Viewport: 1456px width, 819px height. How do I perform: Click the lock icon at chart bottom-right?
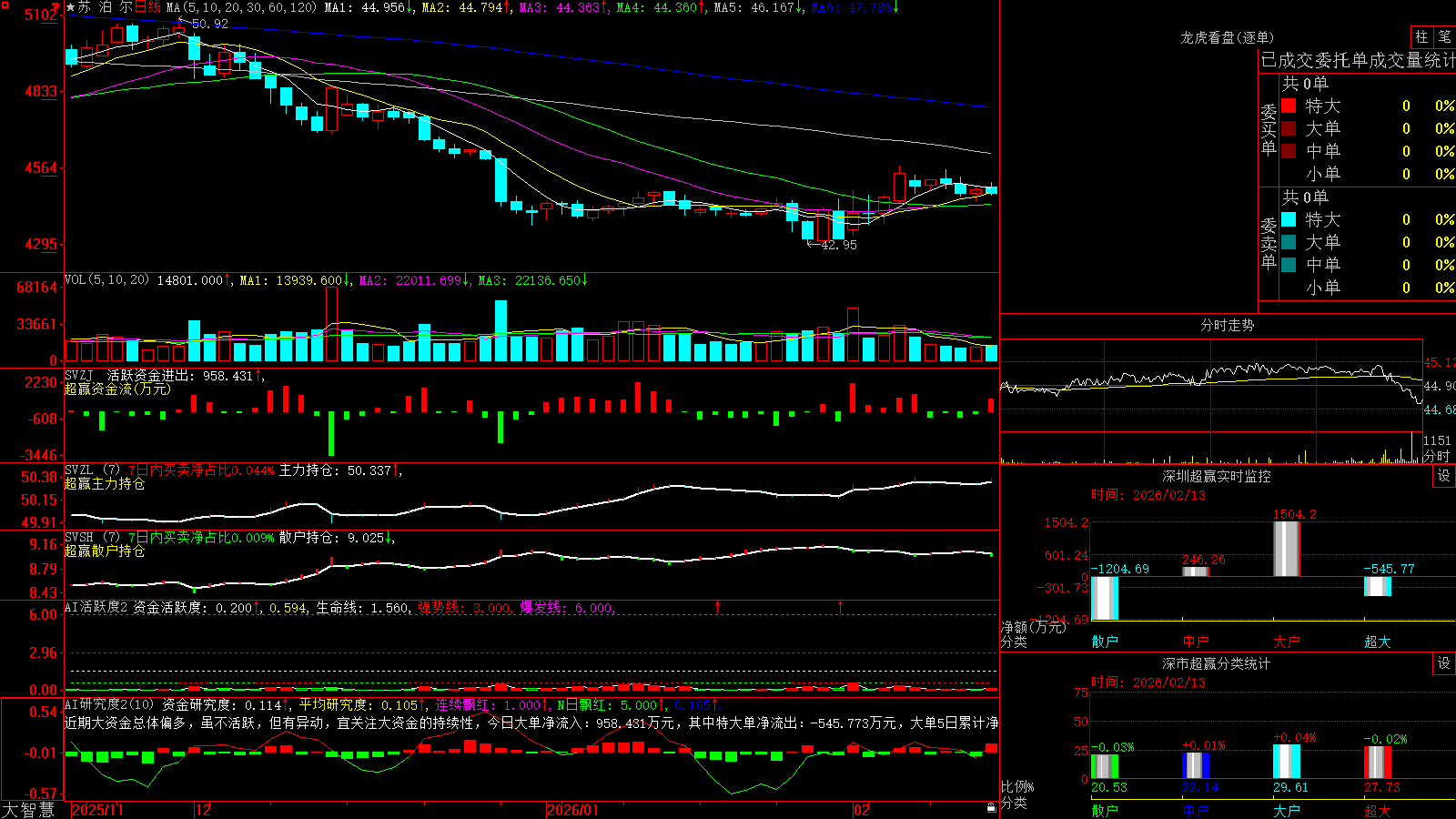pos(991,807)
